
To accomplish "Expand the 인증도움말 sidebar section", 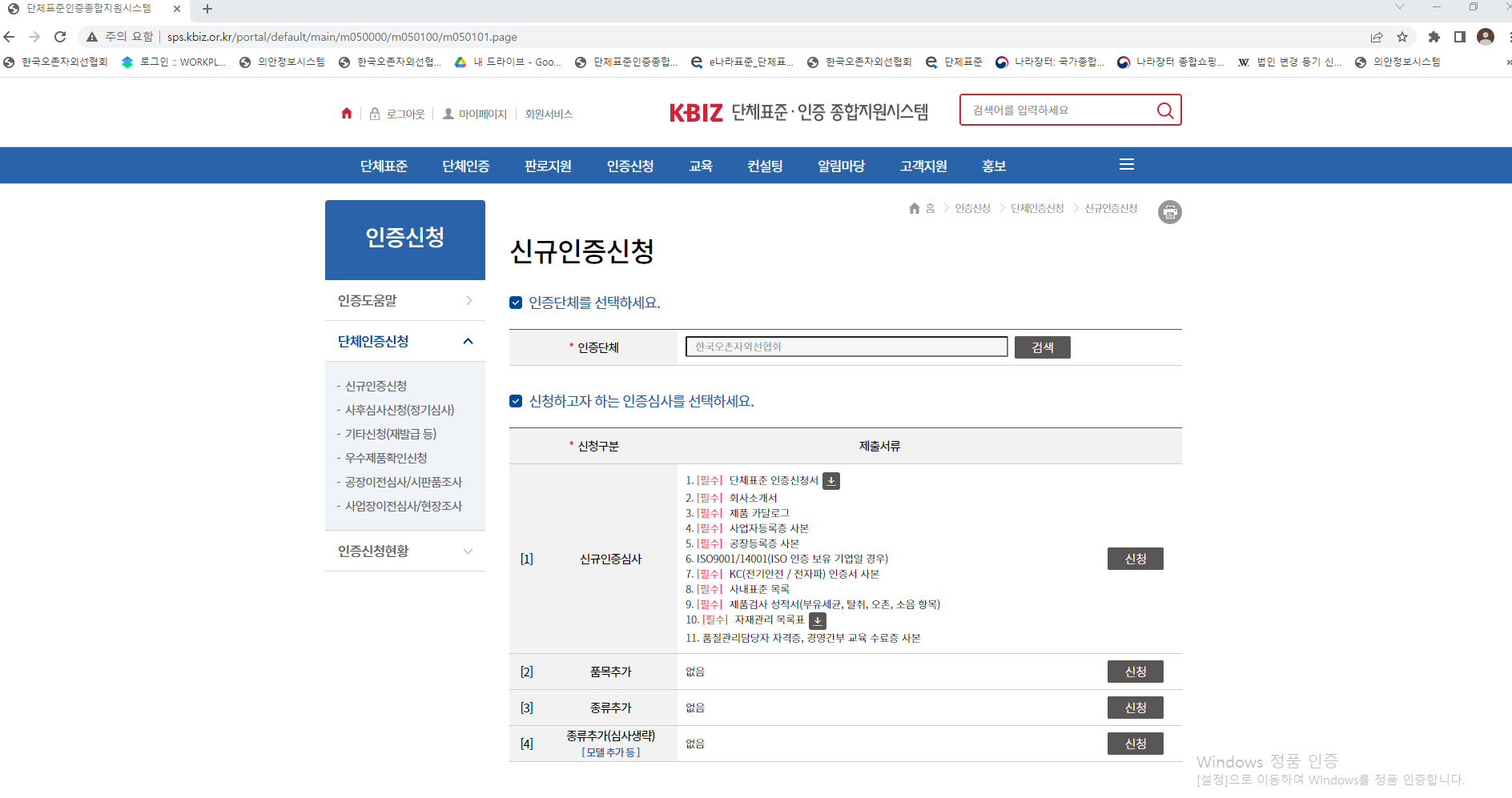I will pos(404,301).
